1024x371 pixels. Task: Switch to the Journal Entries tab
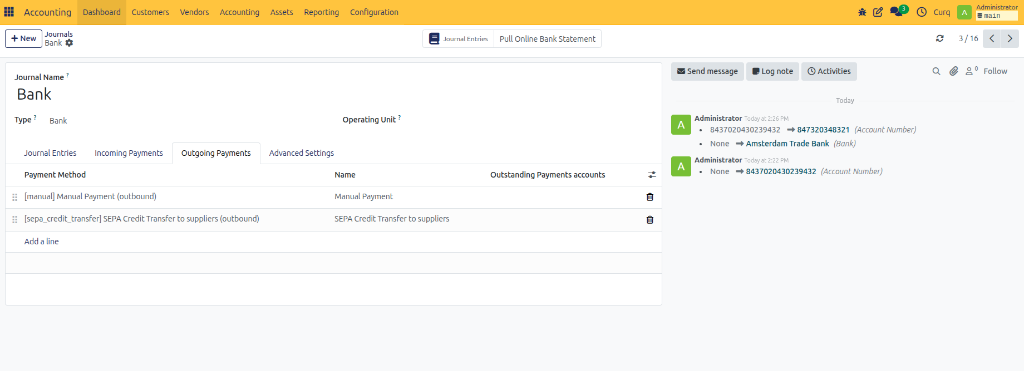point(50,153)
